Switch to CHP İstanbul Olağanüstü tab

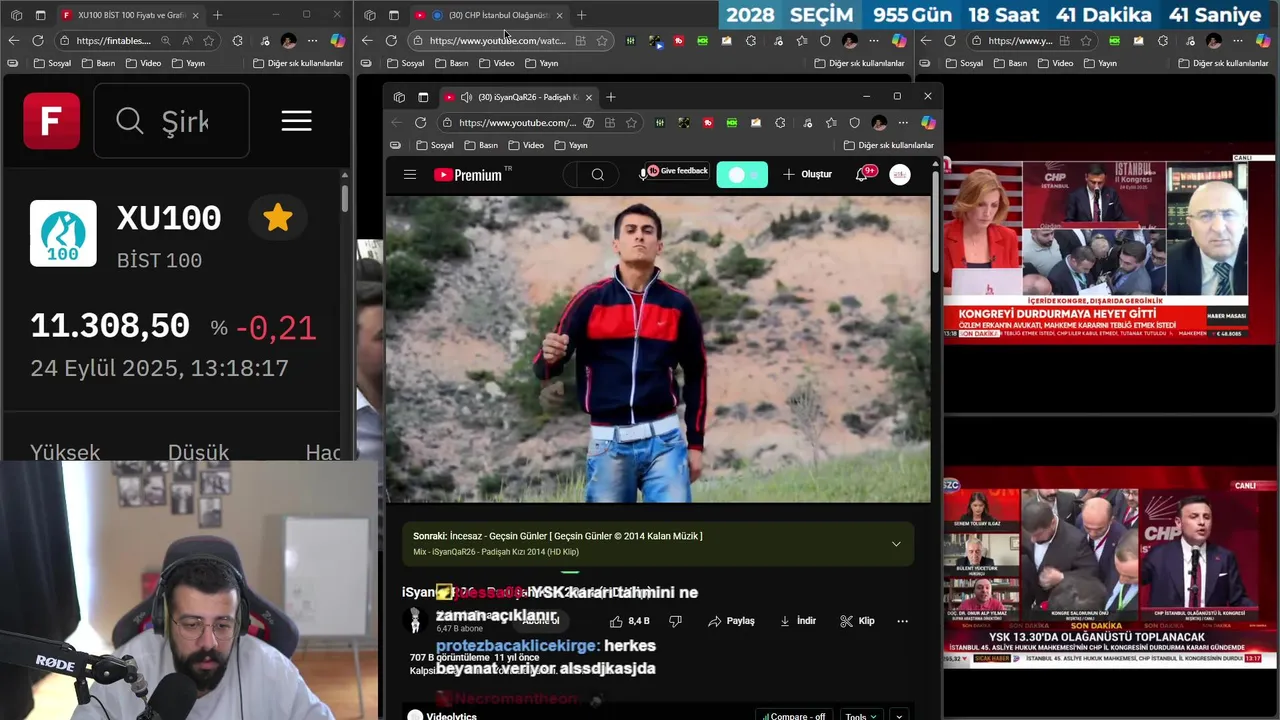coord(490,15)
